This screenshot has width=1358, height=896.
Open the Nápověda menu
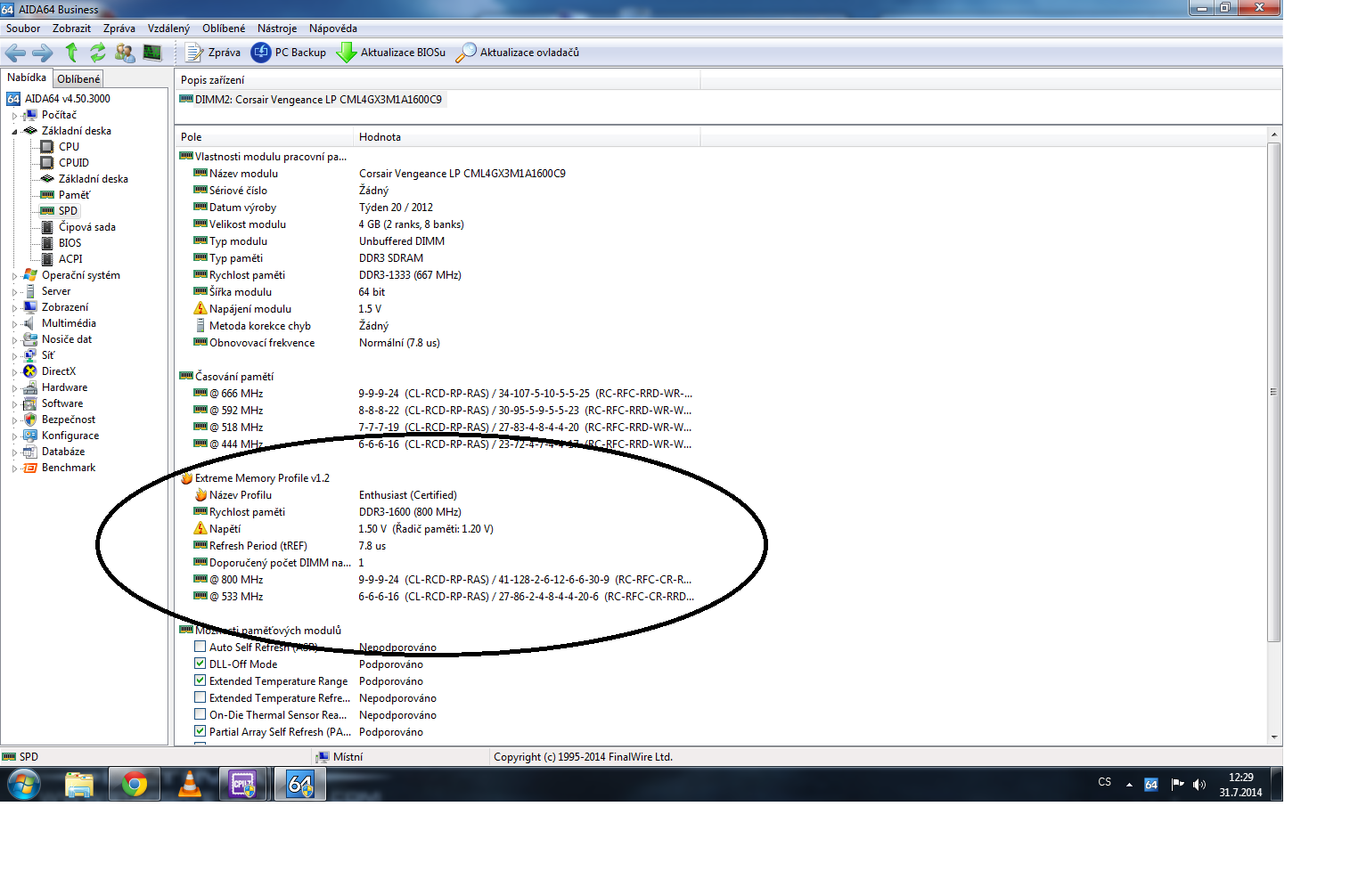[333, 29]
